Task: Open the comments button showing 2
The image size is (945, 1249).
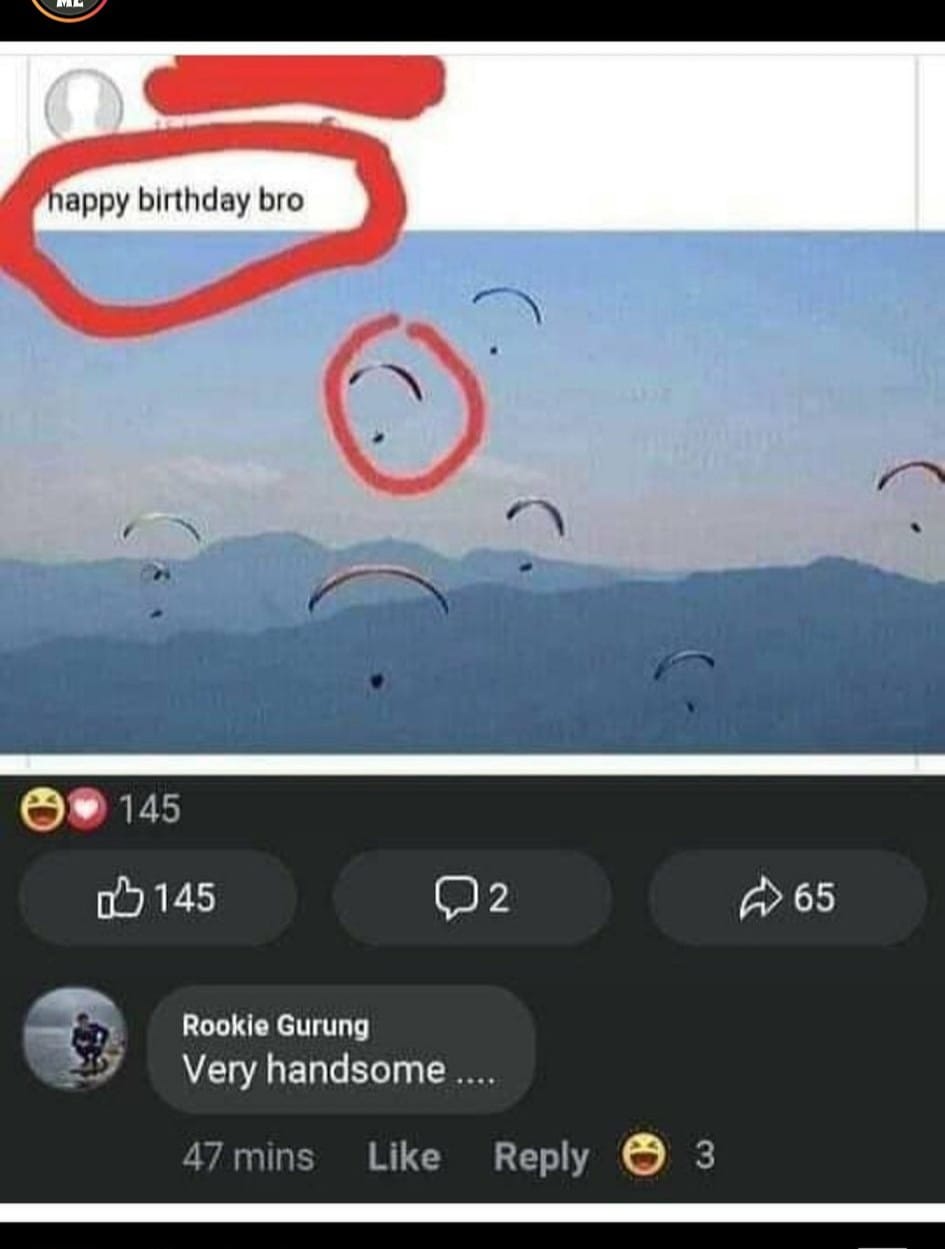Action: (x=471, y=898)
